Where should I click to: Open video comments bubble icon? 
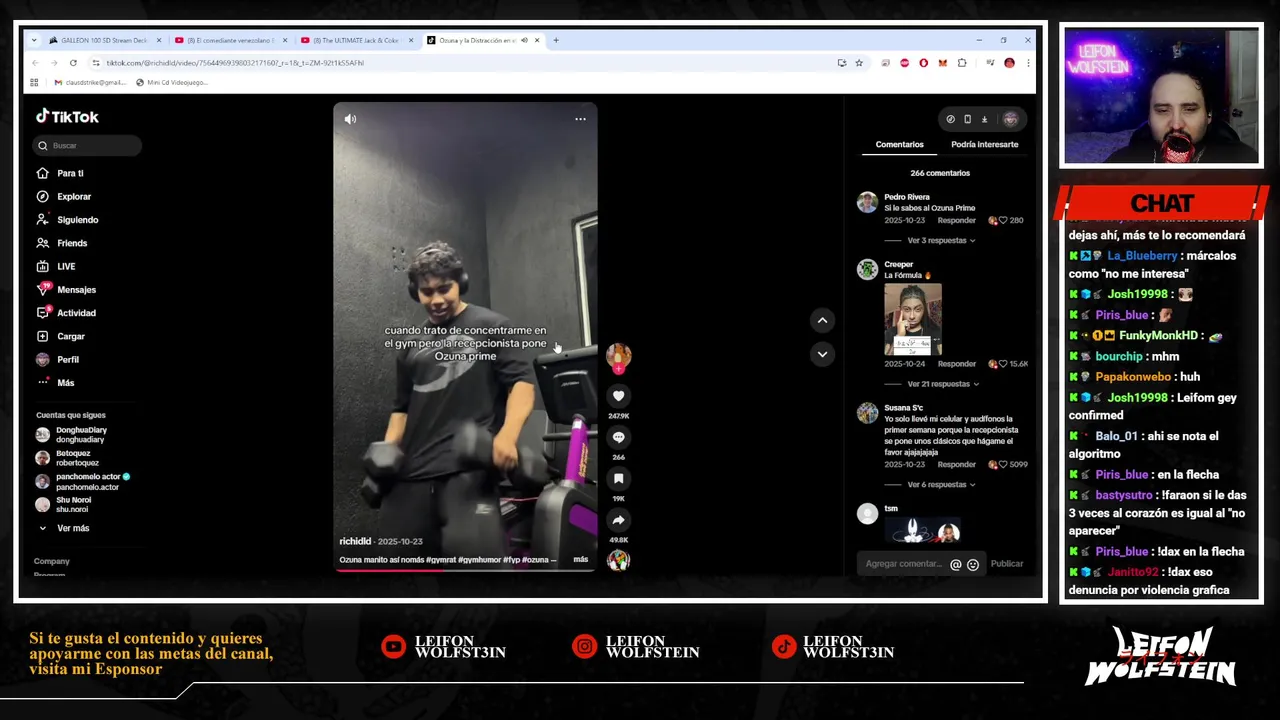(618, 437)
